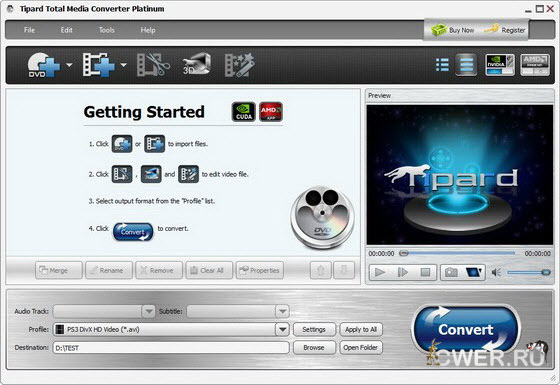Click the large Convert button

[466, 329]
